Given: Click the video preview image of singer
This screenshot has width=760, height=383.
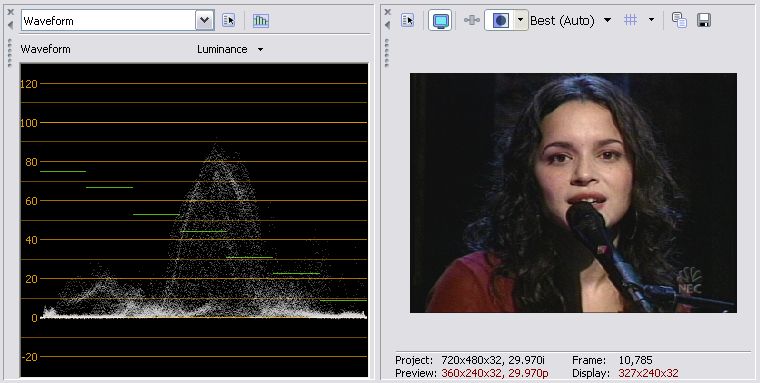Looking at the screenshot, I should 573,193.
